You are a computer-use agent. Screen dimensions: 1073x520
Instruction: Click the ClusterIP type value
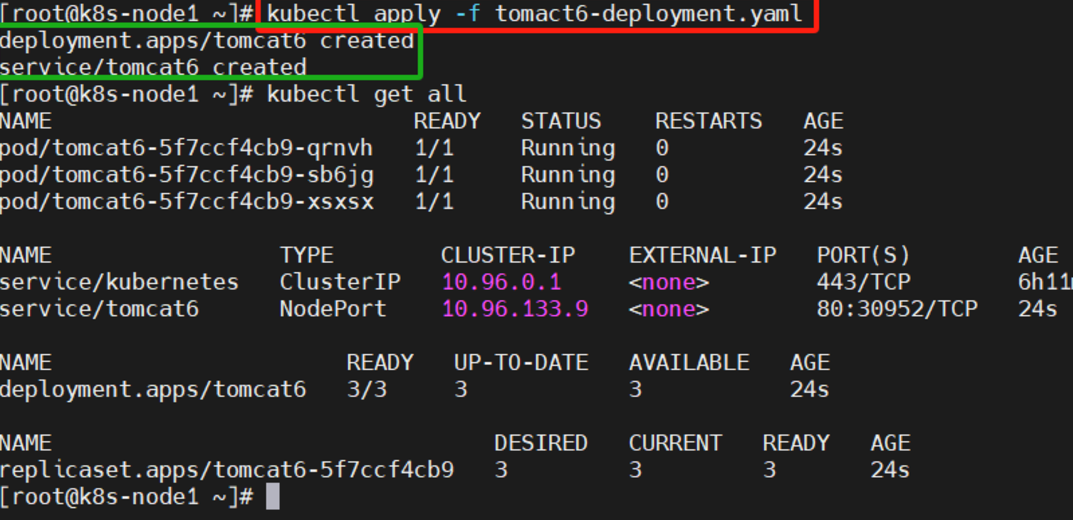click(340, 282)
